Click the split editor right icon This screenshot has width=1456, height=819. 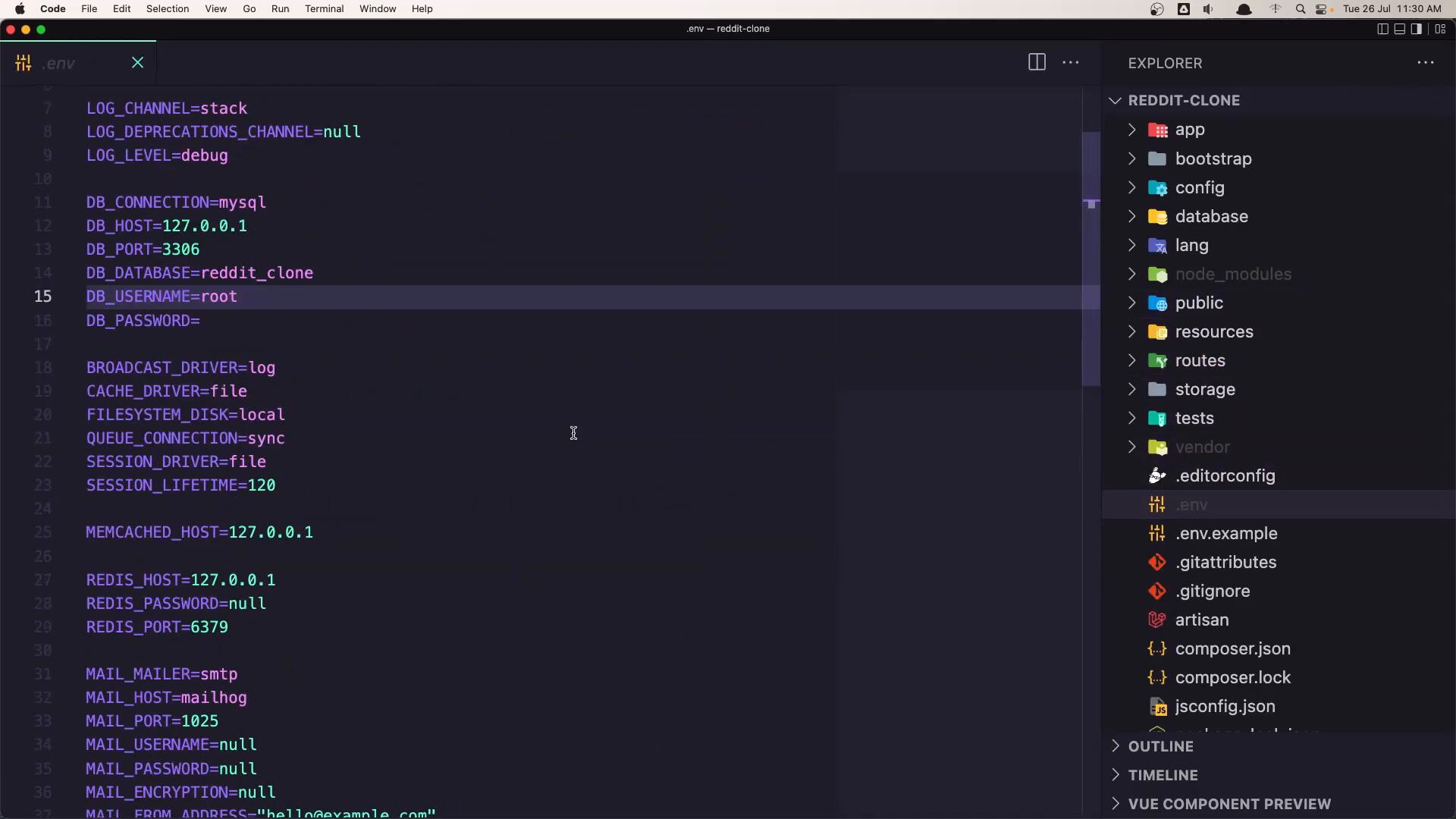1037,63
